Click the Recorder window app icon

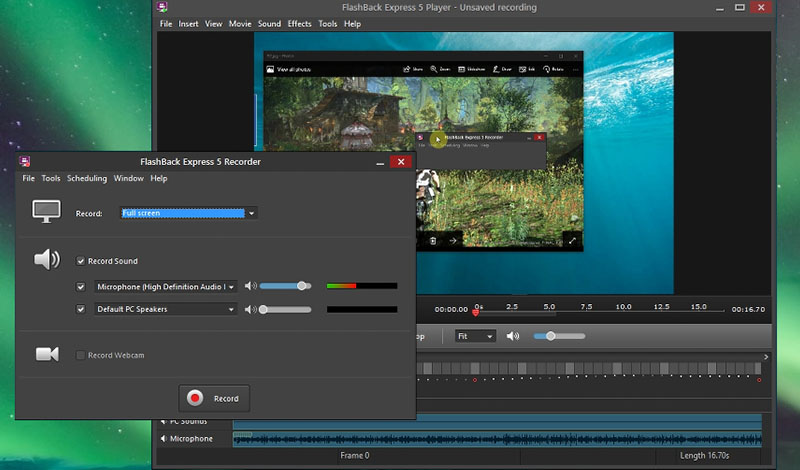(24, 162)
